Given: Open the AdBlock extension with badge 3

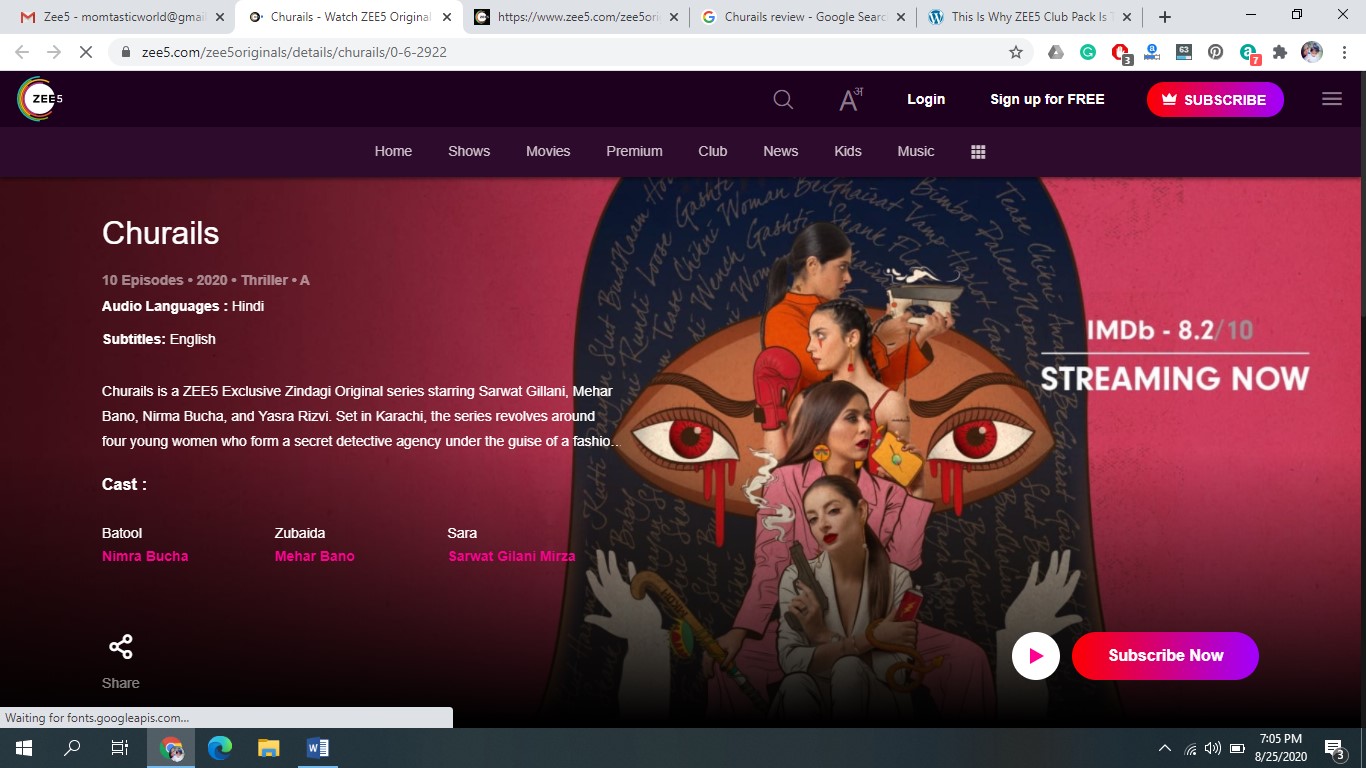Looking at the screenshot, I should pyautogui.click(x=1121, y=53).
